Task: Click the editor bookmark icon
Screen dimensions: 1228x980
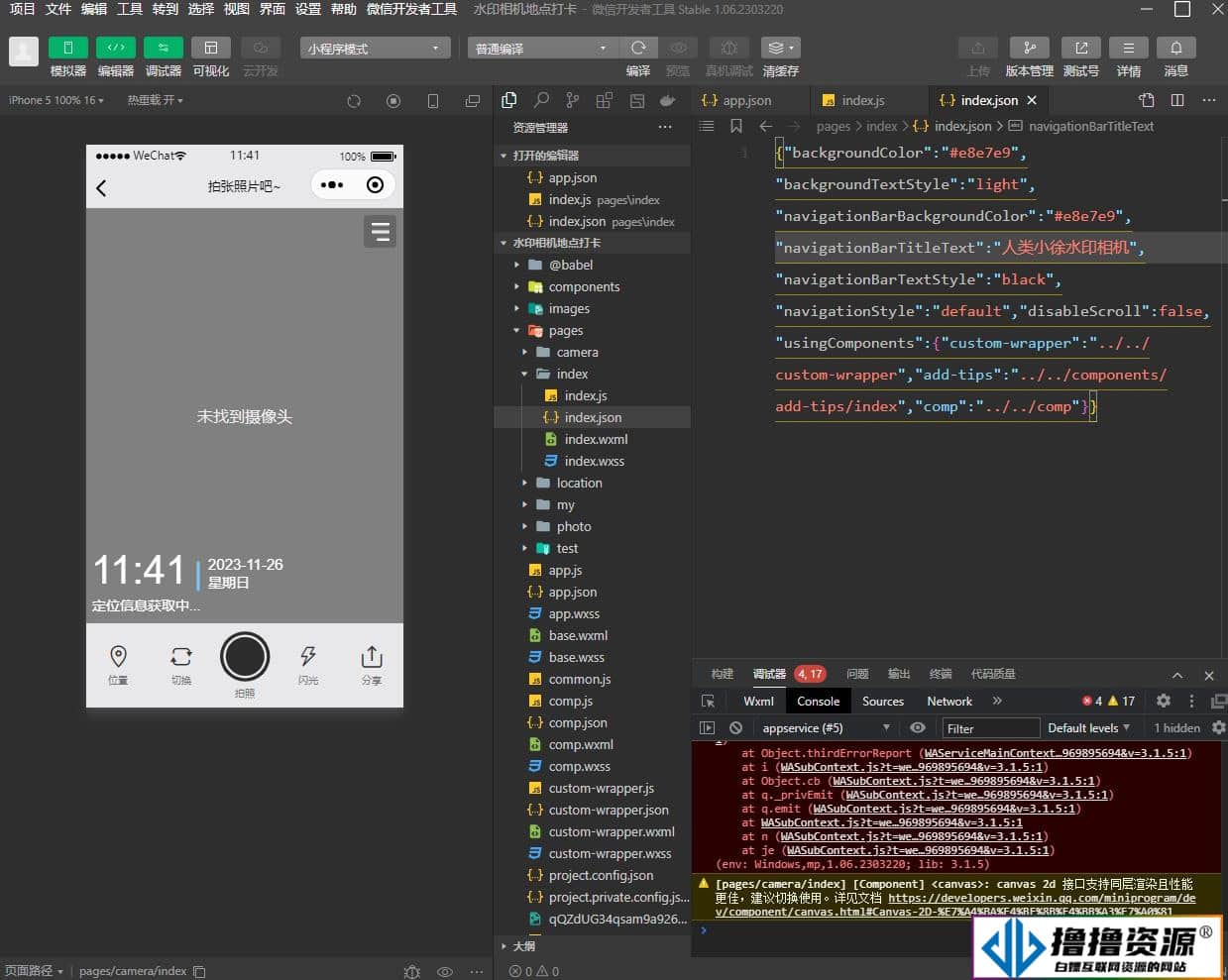Action: (x=736, y=126)
